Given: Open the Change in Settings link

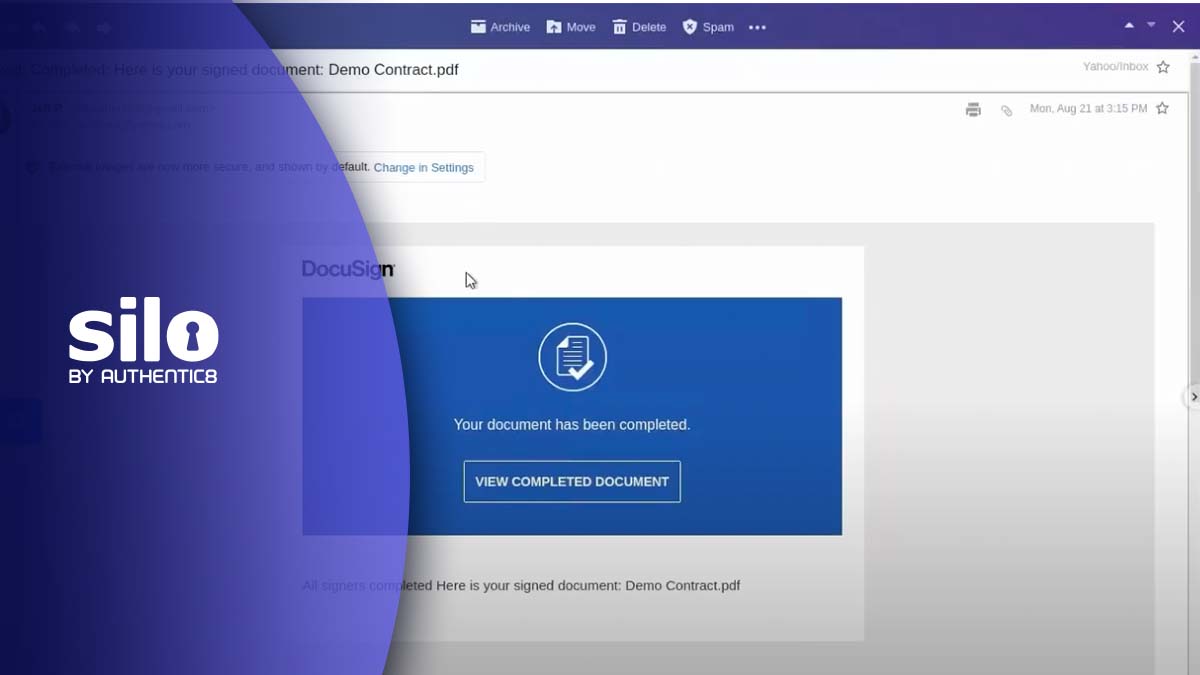Looking at the screenshot, I should 424,168.
